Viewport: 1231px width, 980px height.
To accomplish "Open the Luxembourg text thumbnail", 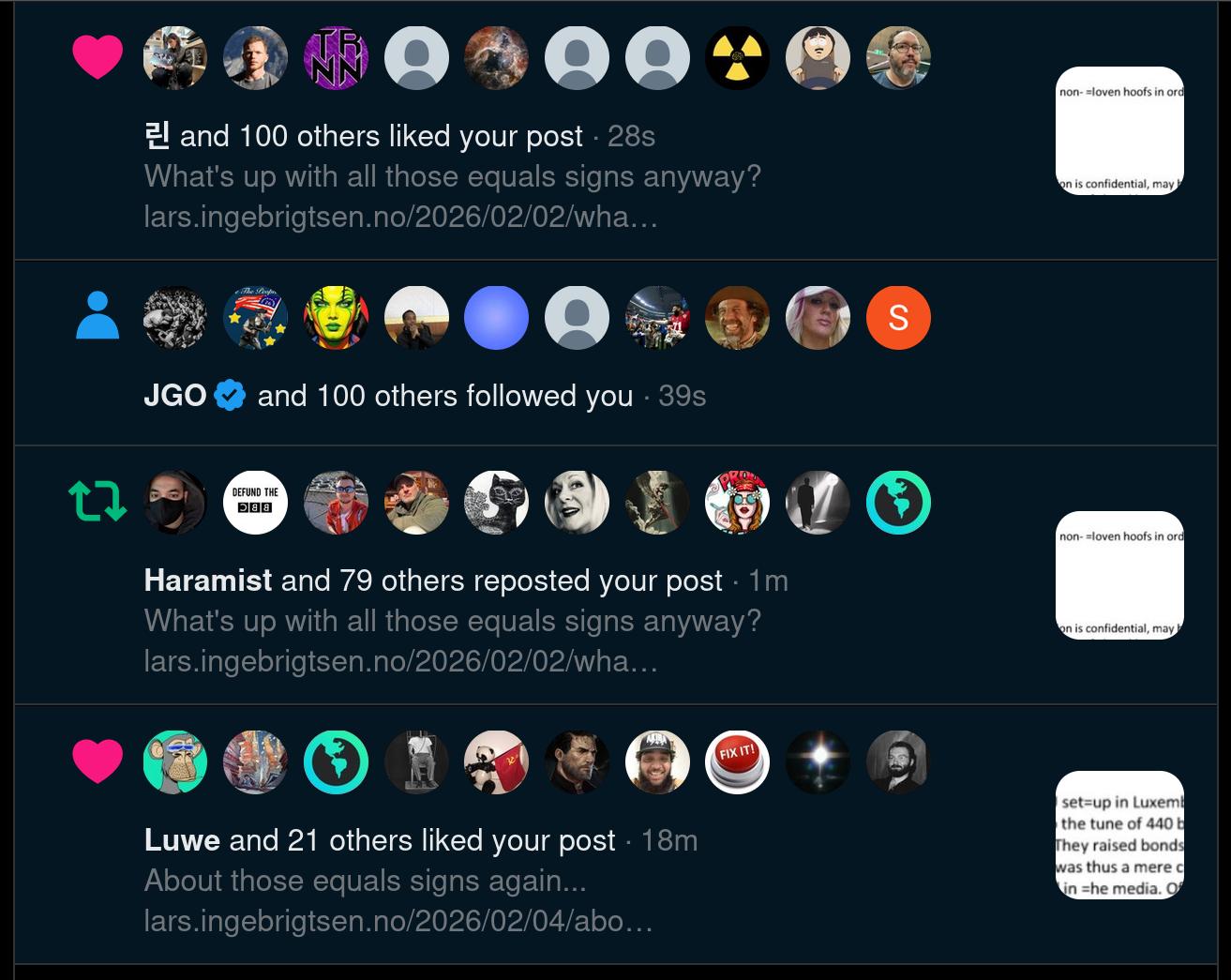I will [x=1119, y=835].
